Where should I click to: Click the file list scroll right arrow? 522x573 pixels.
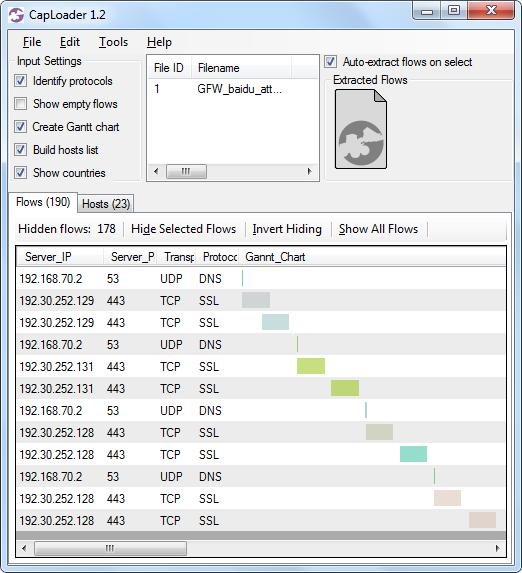[x=310, y=171]
